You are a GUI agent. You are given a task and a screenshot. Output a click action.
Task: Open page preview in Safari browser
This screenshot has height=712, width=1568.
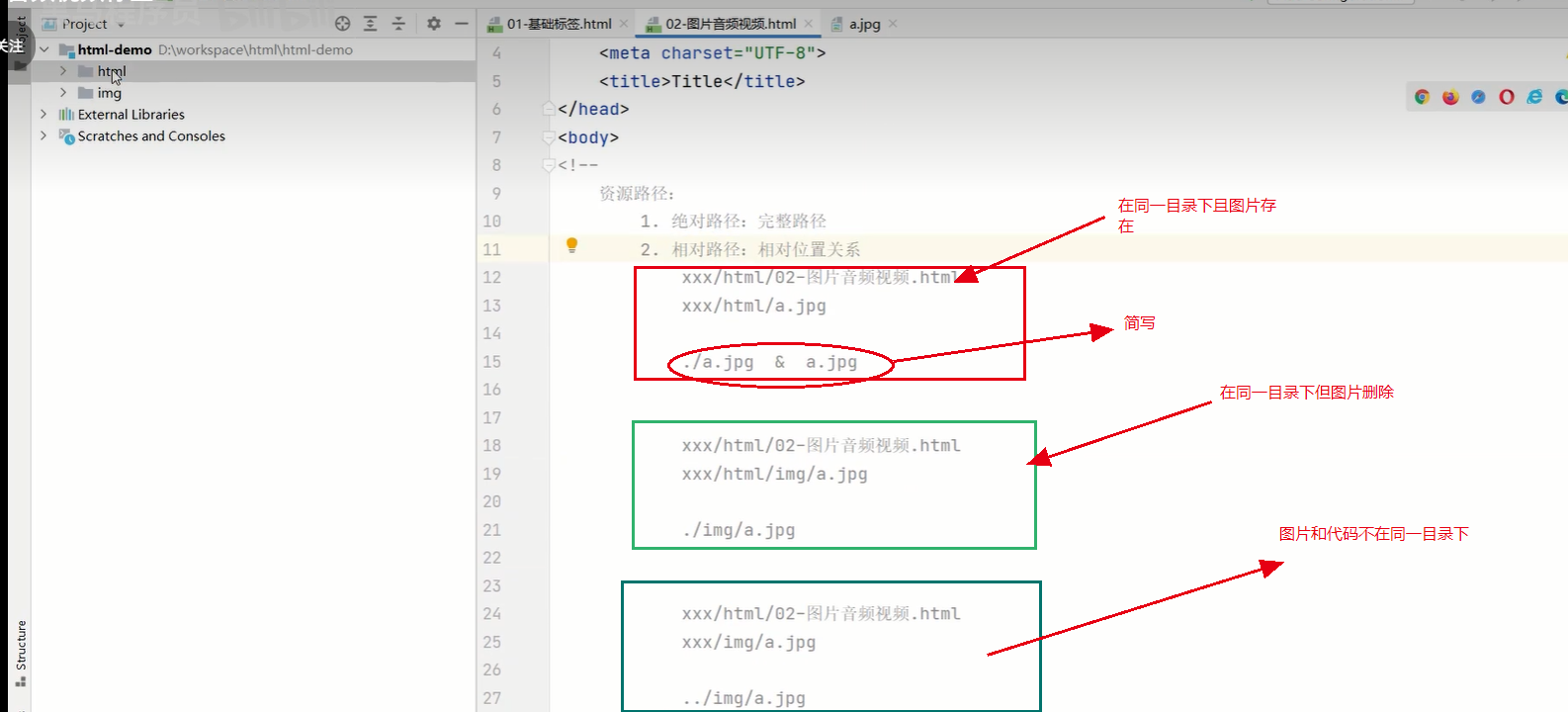pos(1478,97)
